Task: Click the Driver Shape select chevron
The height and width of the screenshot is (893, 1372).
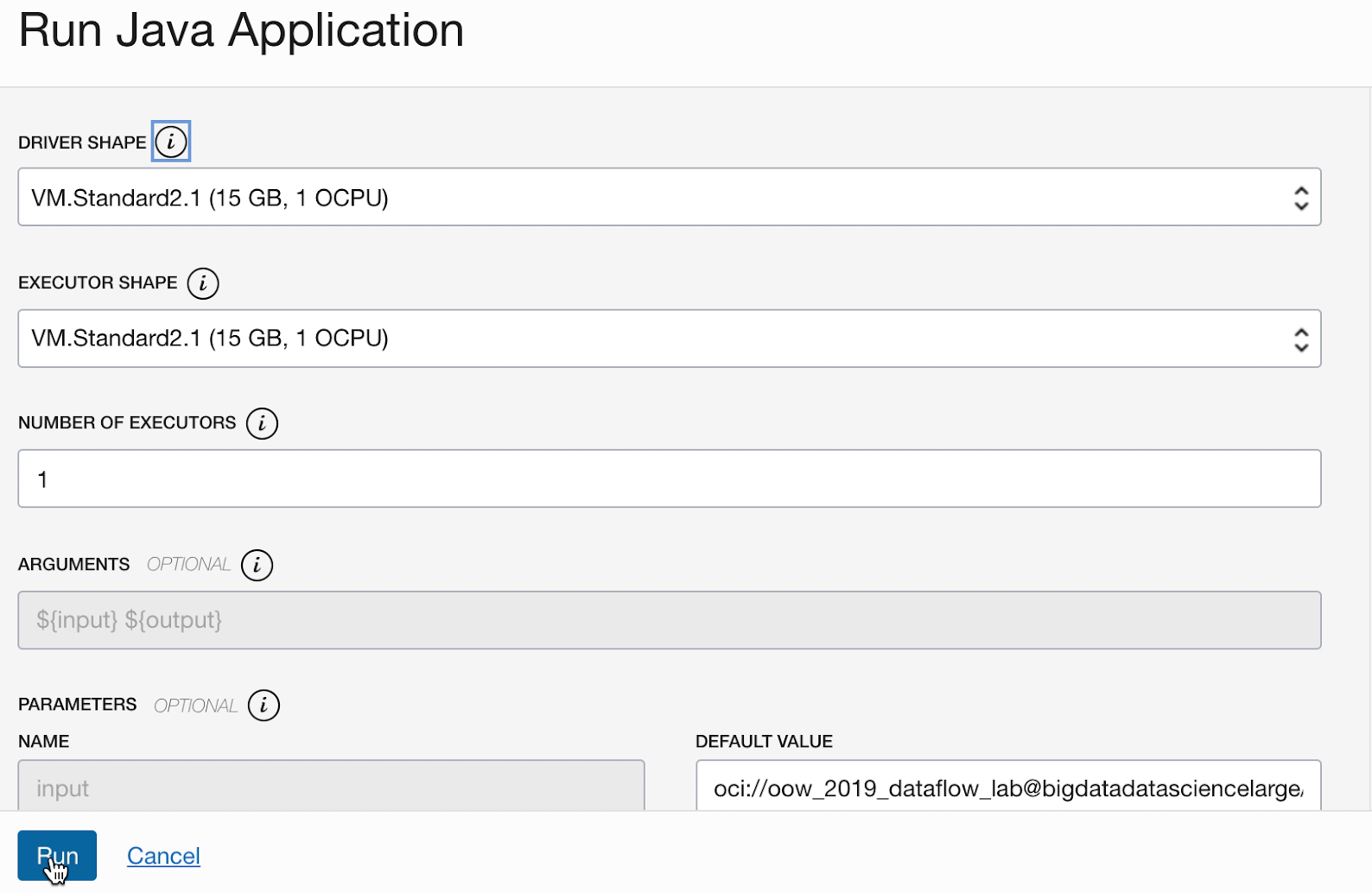Action: [1301, 197]
